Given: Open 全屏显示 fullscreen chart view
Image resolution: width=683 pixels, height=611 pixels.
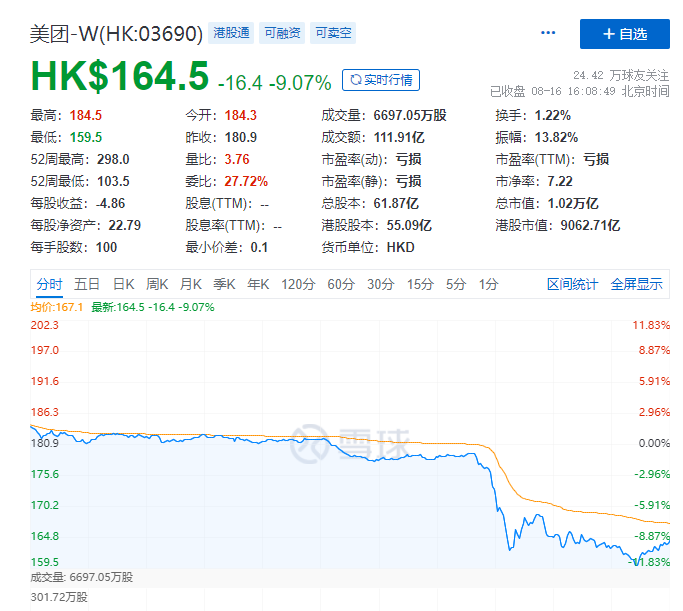Looking at the screenshot, I should point(636,284).
